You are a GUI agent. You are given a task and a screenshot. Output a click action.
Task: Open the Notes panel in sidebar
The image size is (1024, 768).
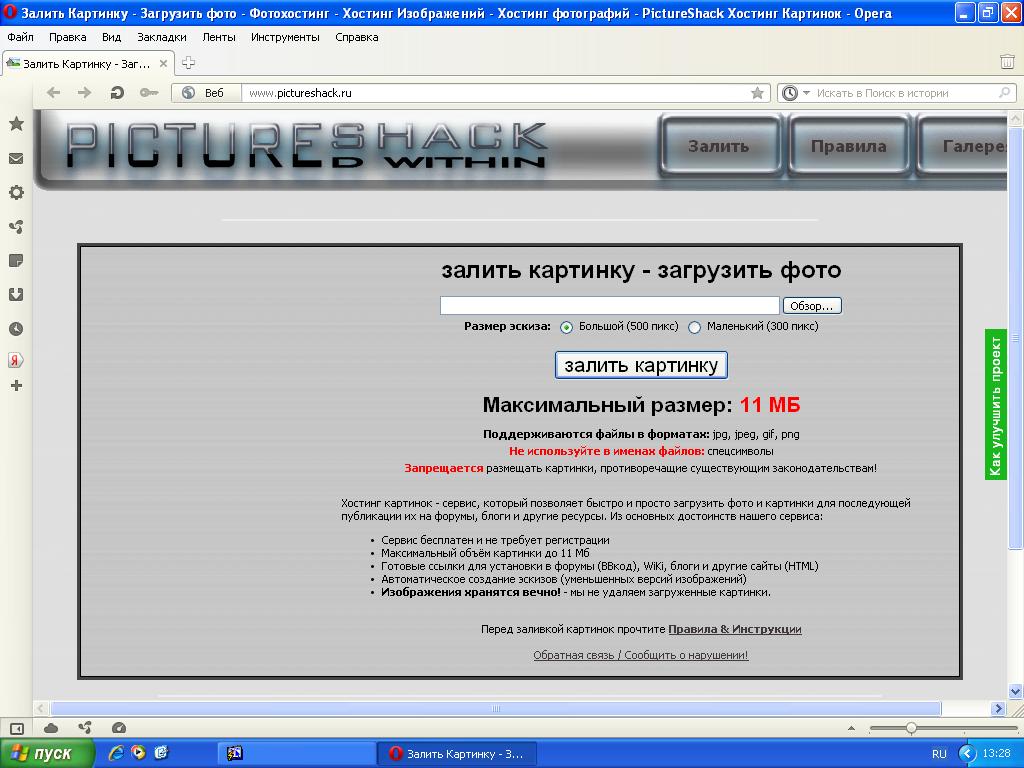tap(16, 261)
